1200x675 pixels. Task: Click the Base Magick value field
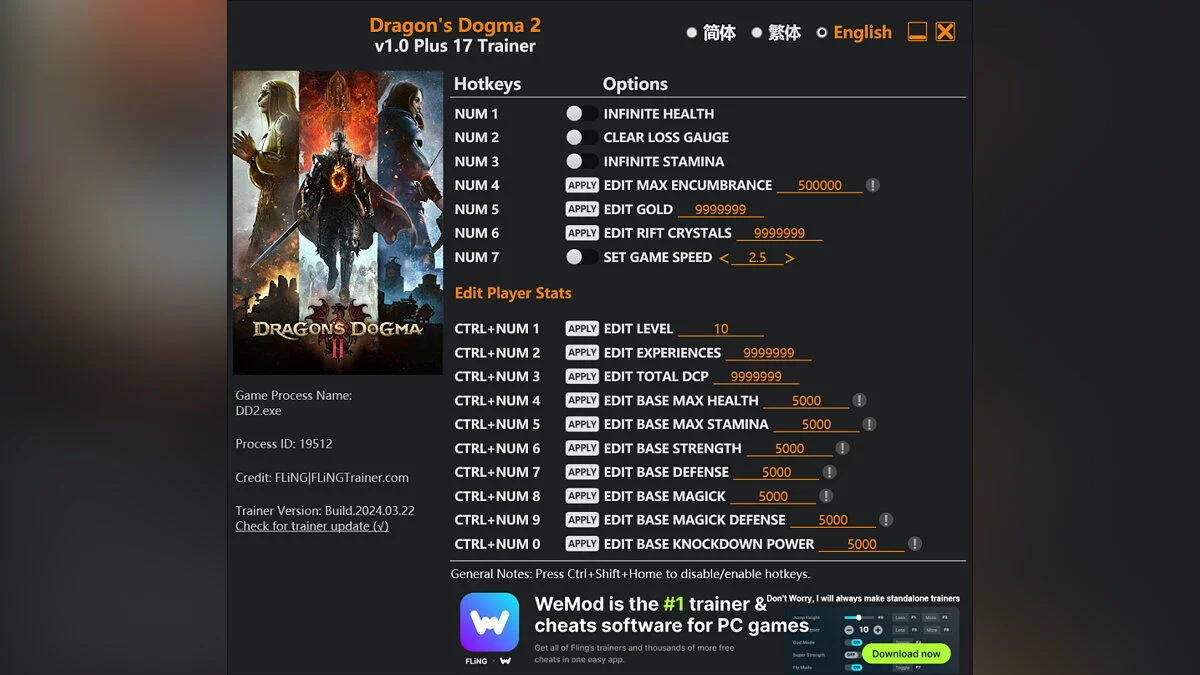[773, 496]
